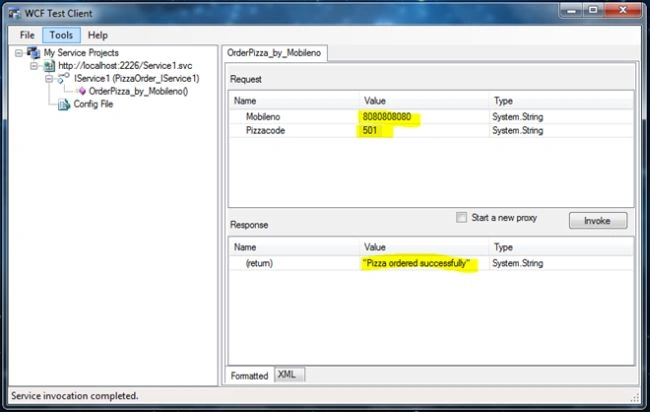Click the Response Type column header
The image size is (650, 412).
point(561,247)
